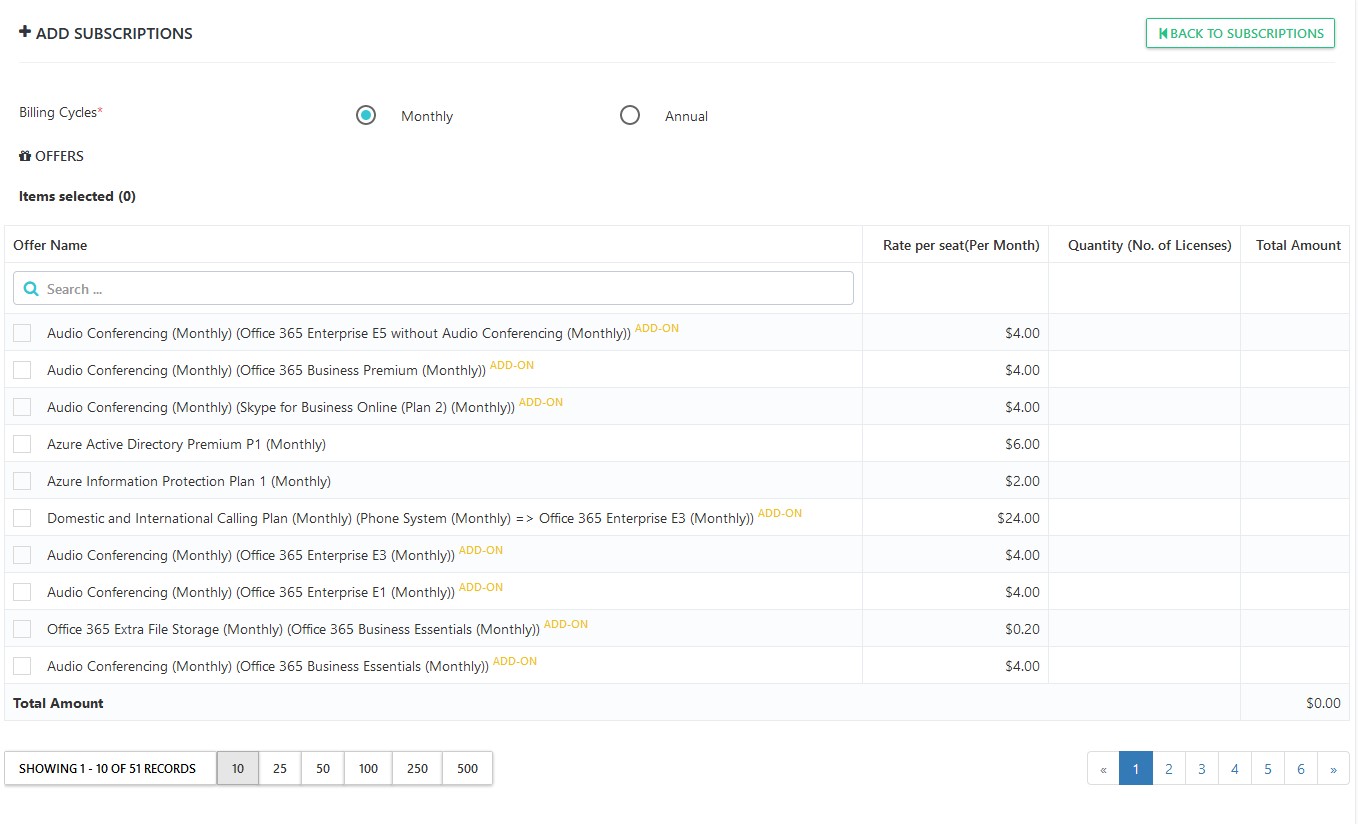Click the Total Amount footer row label

[x=58, y=703]
